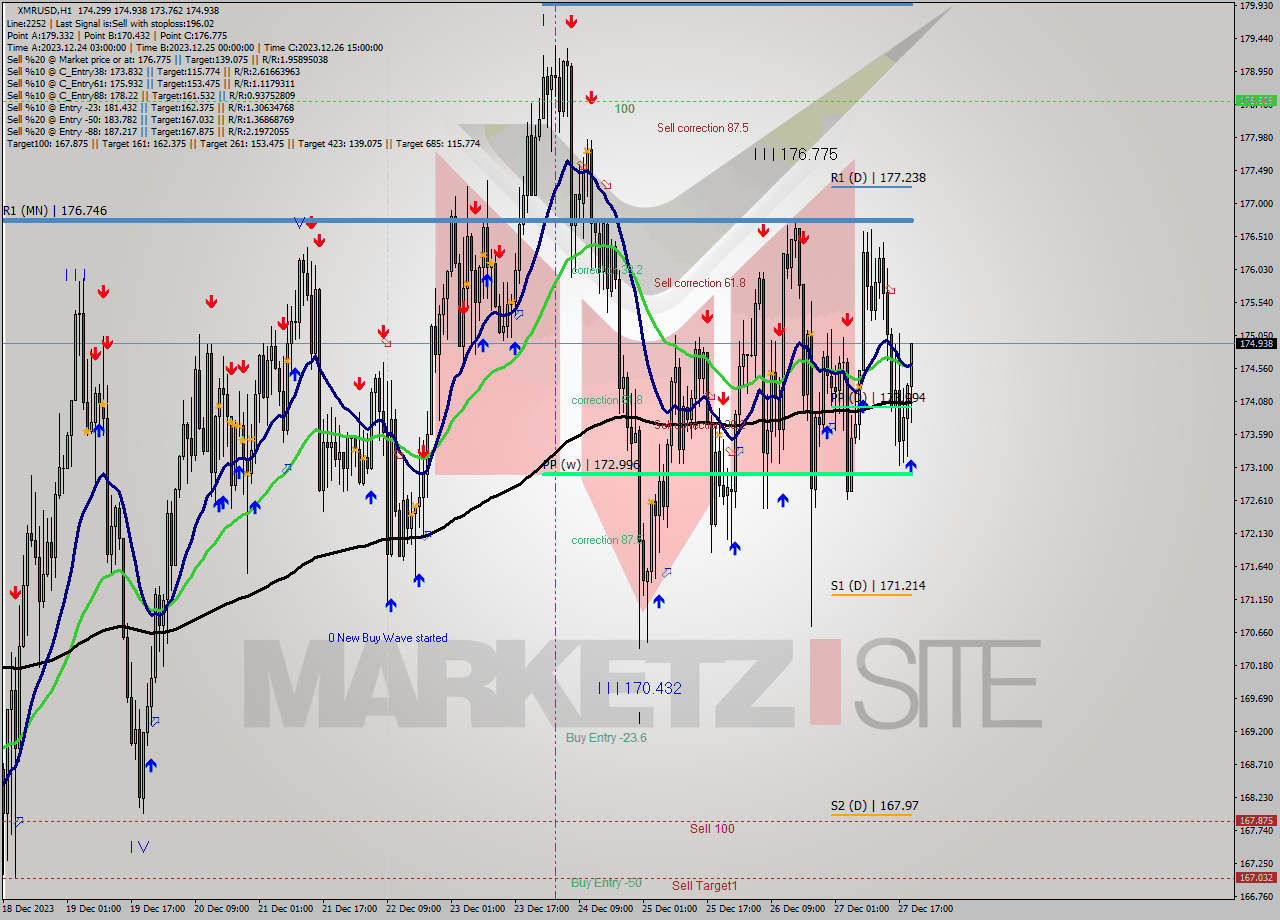
Task: Click the 'I V' wave label
Action: tap(140, 847)
